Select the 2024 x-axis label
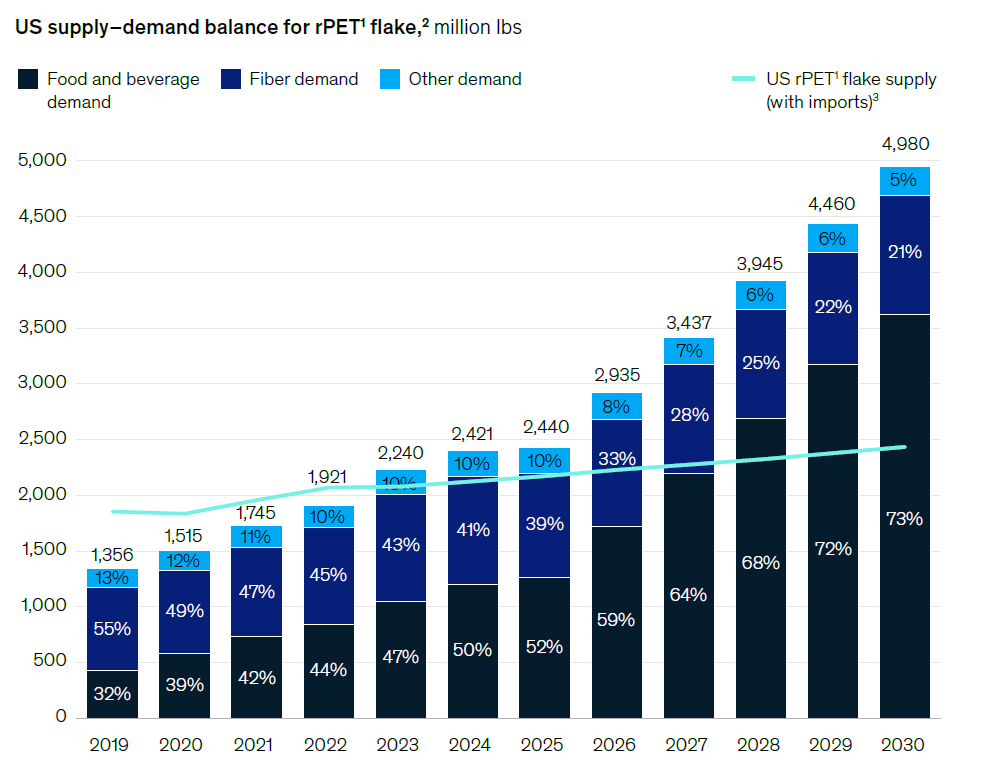 coord(470,745)
